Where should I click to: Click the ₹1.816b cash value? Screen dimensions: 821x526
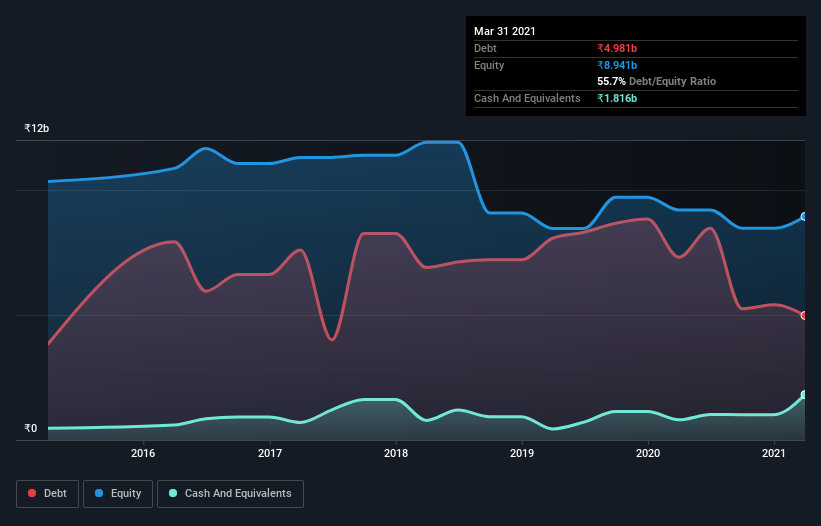pos(617,98)
